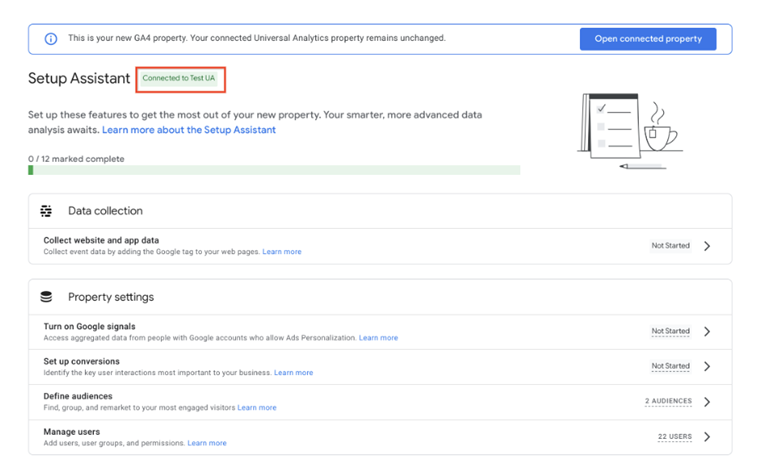780x465 pixels.
Task: Open Learn more about the Setup Assistant link
Action: point(189,130)
